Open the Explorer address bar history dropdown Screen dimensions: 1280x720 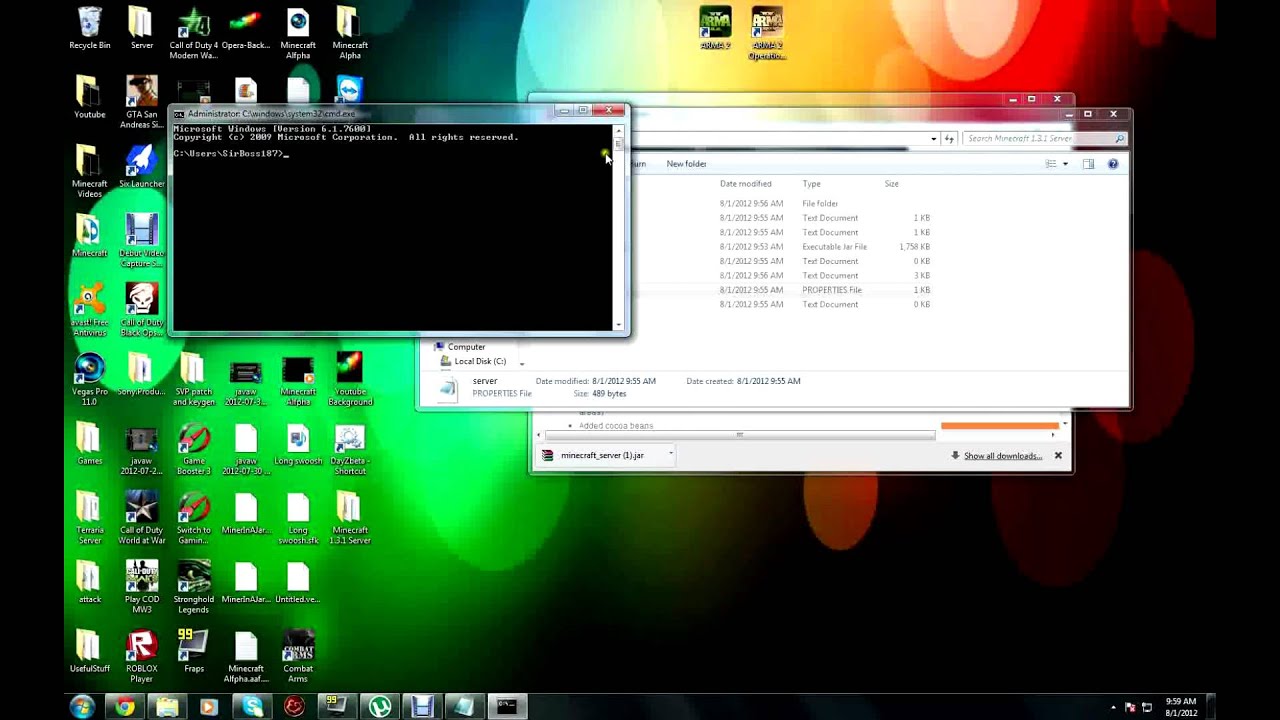(934, 139)
